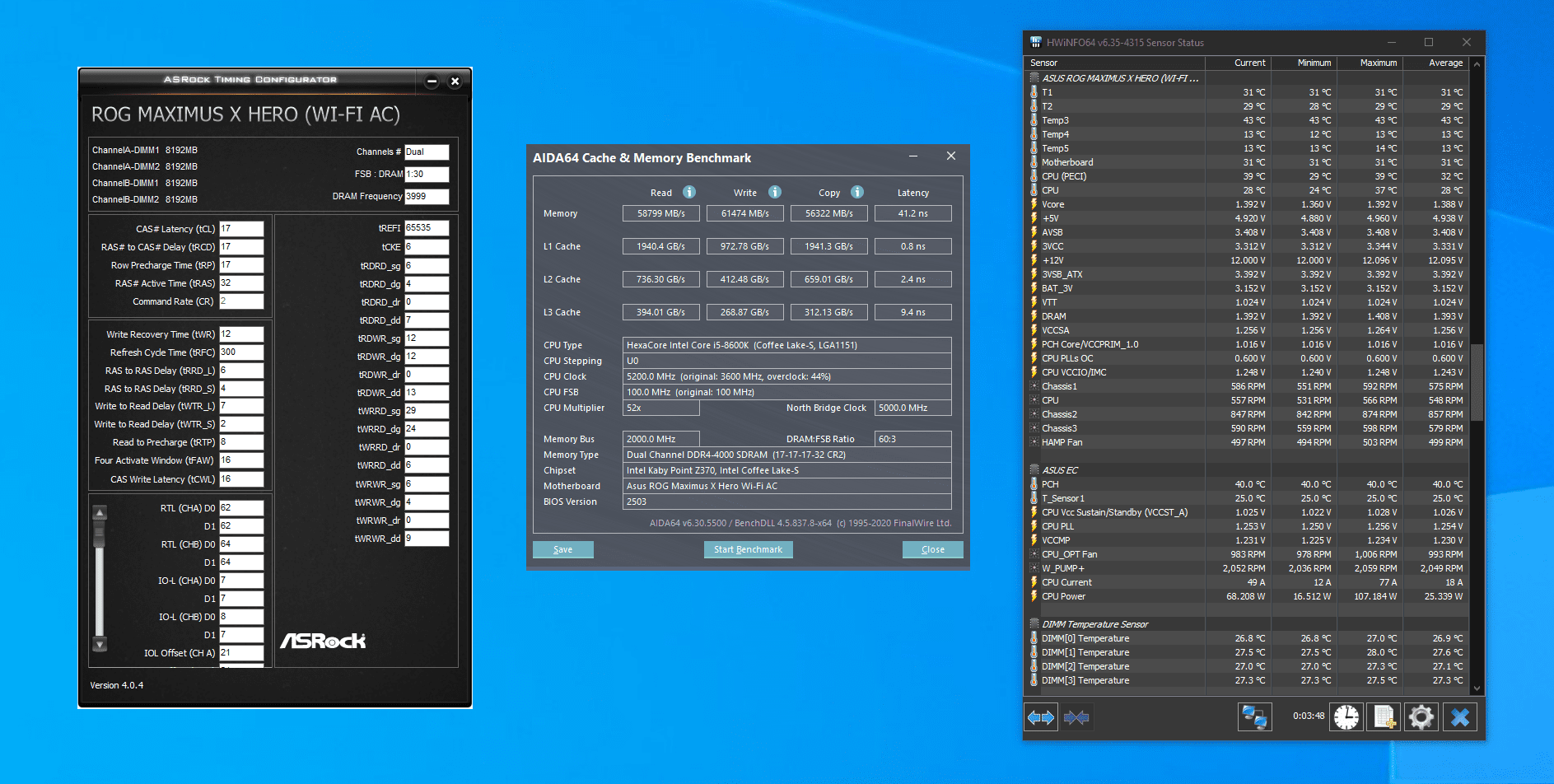
Task: Open the network remote monitoring icon in HWiNFO
Action: (1255, 717)
